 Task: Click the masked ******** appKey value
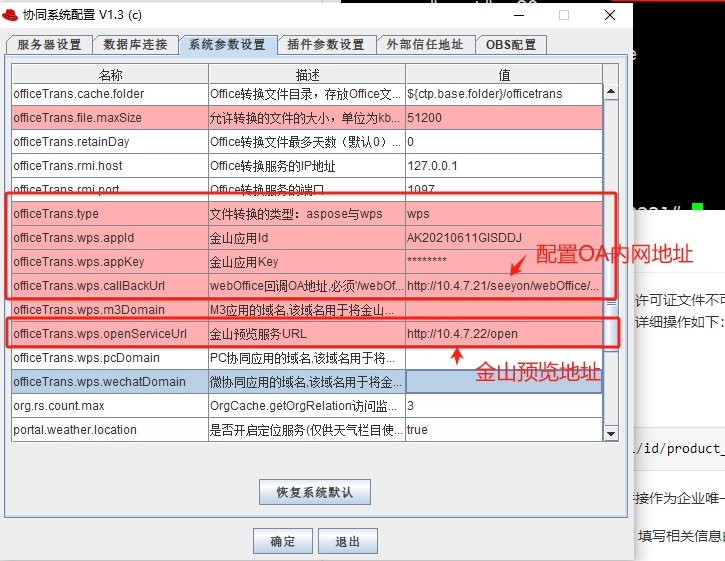pos(504,262)
